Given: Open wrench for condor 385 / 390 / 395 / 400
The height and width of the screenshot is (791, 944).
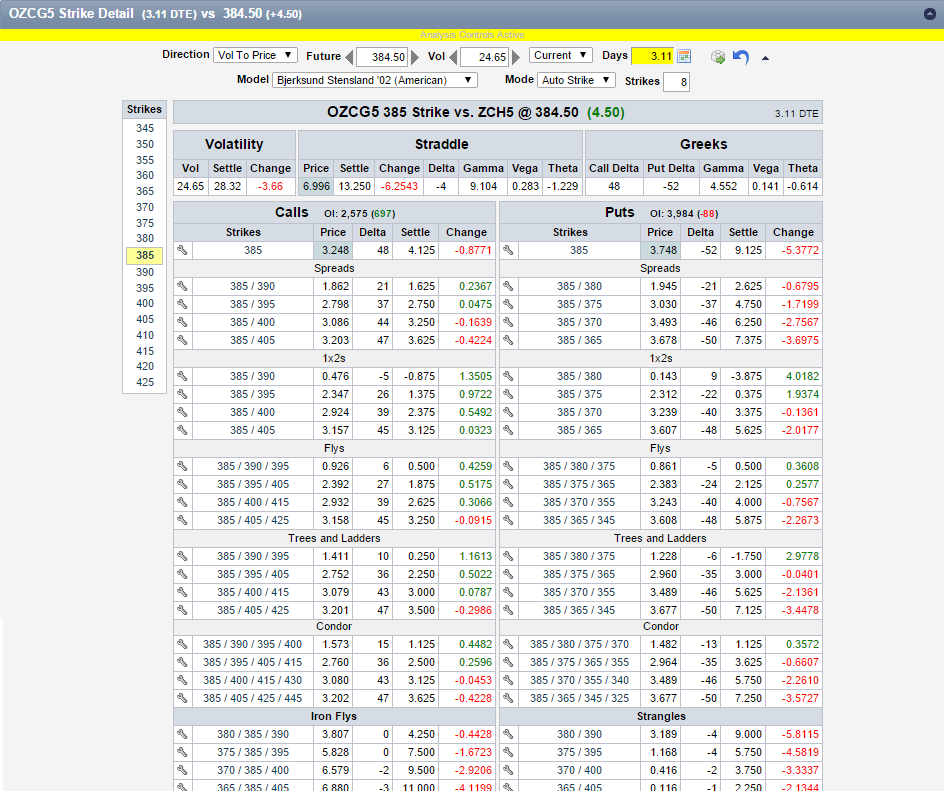Looking at the screenshot, I should [x=182, y=644].
